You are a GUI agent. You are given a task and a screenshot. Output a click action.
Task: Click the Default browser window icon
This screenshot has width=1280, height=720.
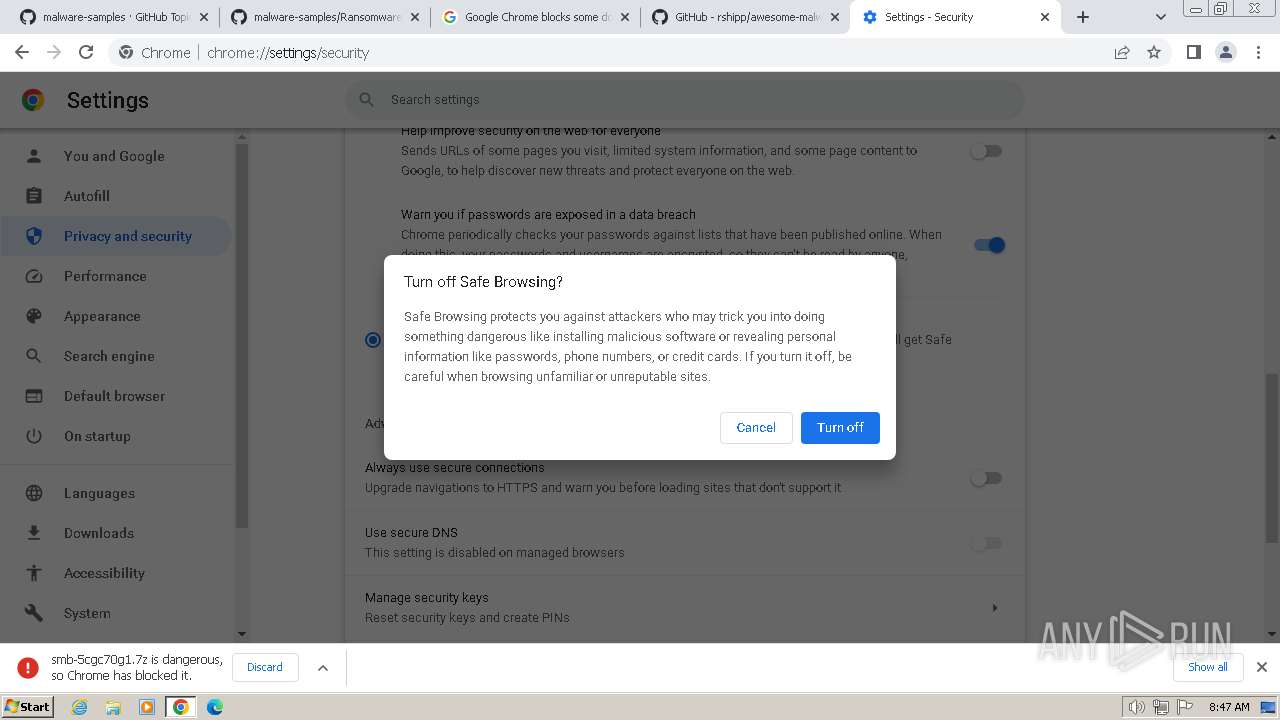[34, 396]
